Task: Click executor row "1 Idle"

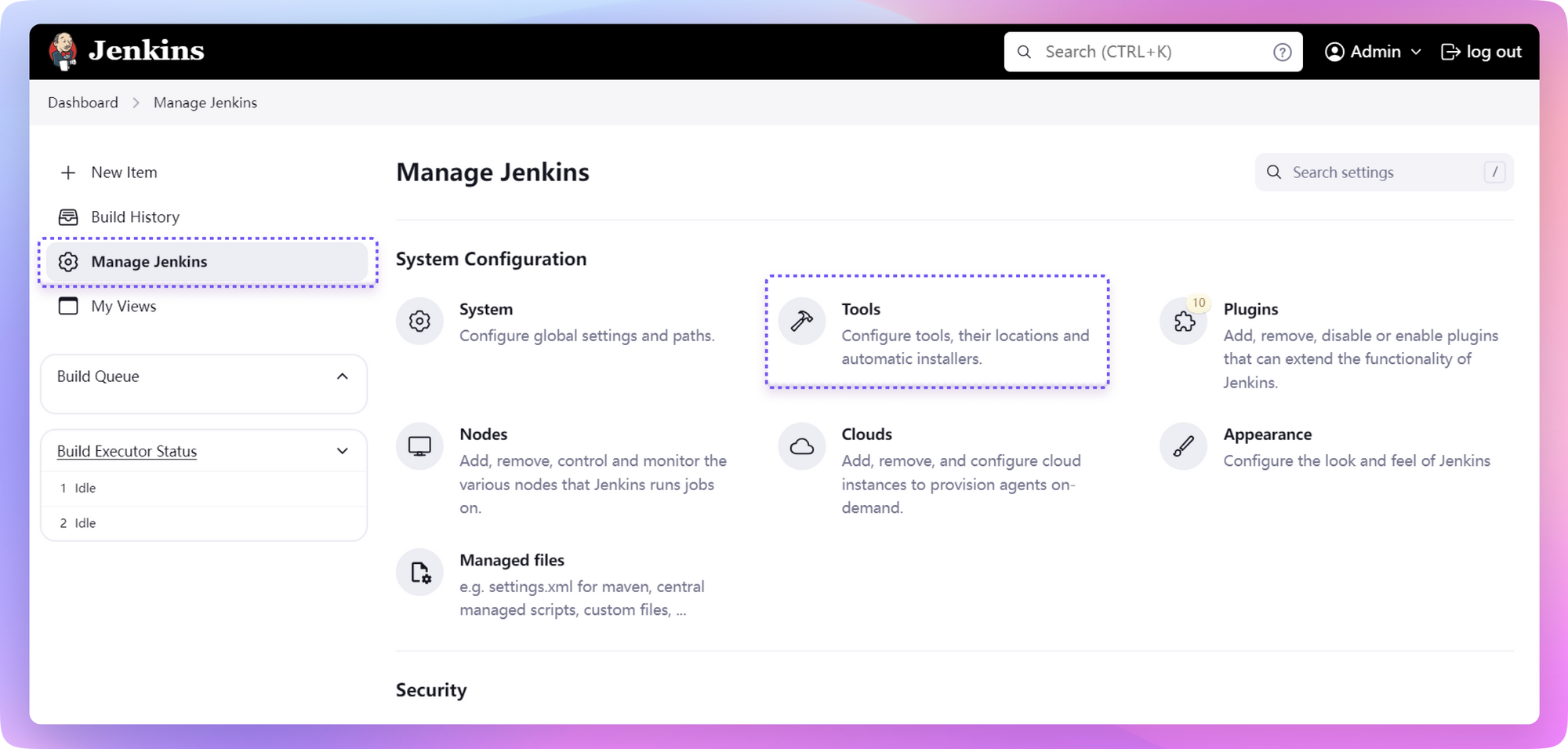Action: tap(204, 488)
